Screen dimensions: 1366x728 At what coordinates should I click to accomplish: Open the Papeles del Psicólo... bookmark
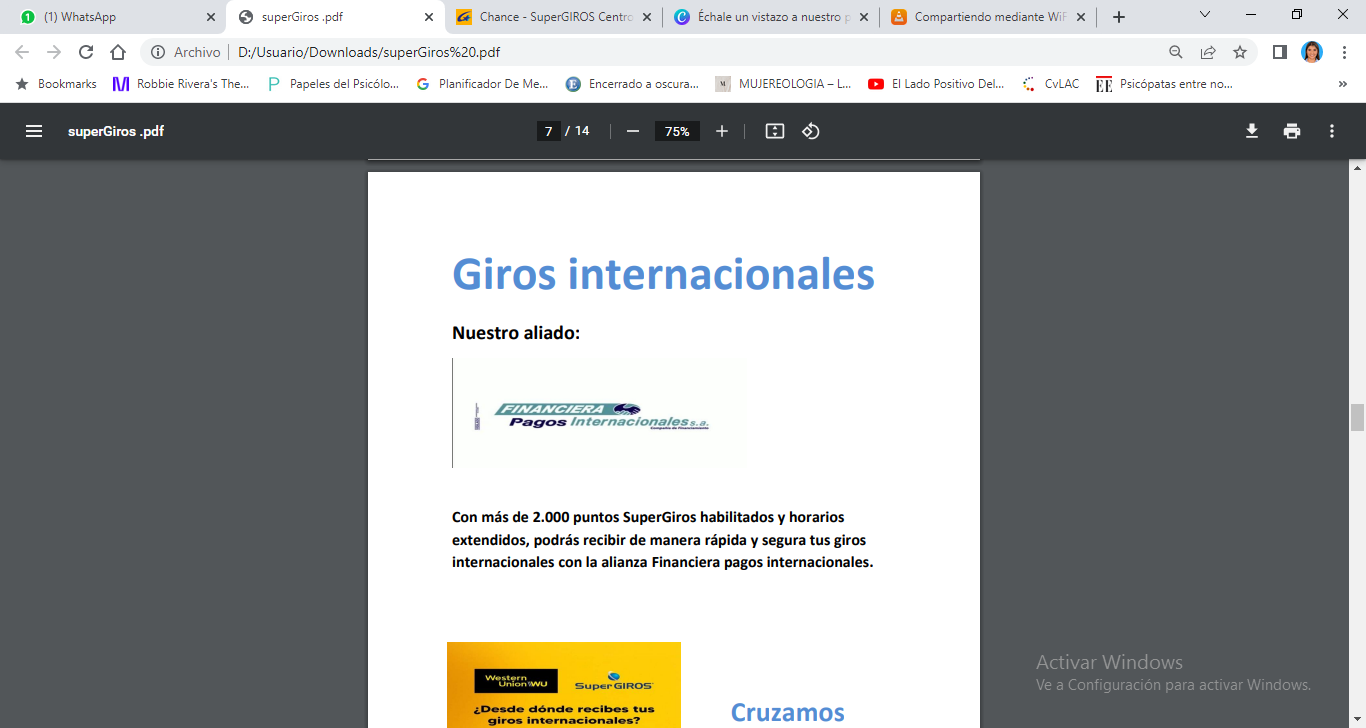click(333, 84)
